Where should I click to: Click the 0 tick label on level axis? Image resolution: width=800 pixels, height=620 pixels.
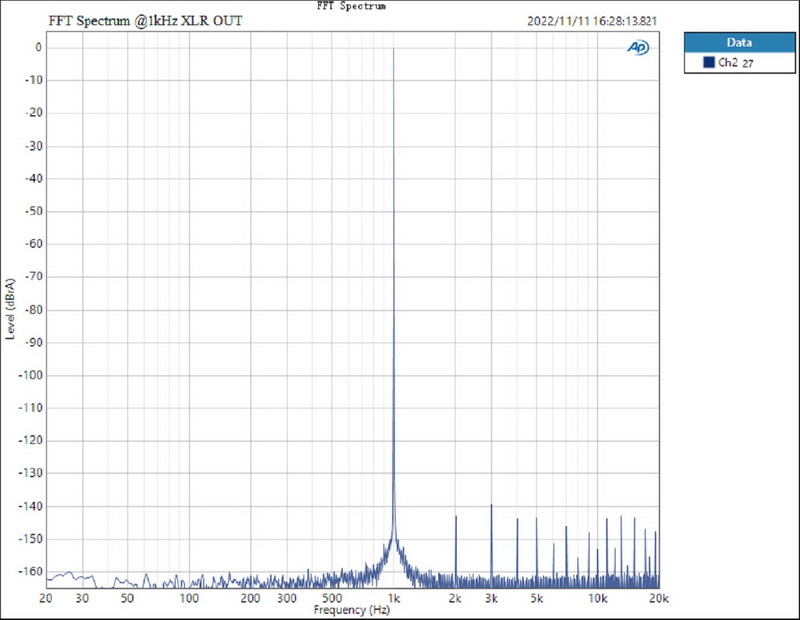36,47
